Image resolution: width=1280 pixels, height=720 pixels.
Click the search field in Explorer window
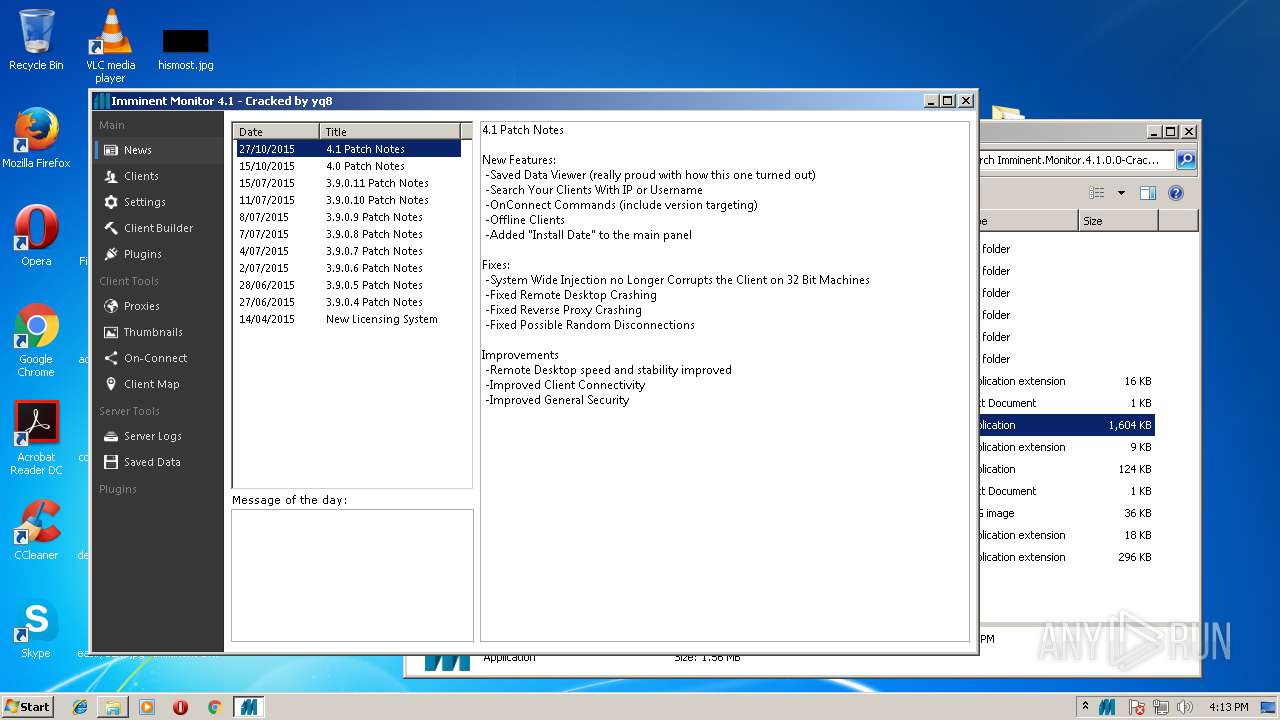point(1077,160)
